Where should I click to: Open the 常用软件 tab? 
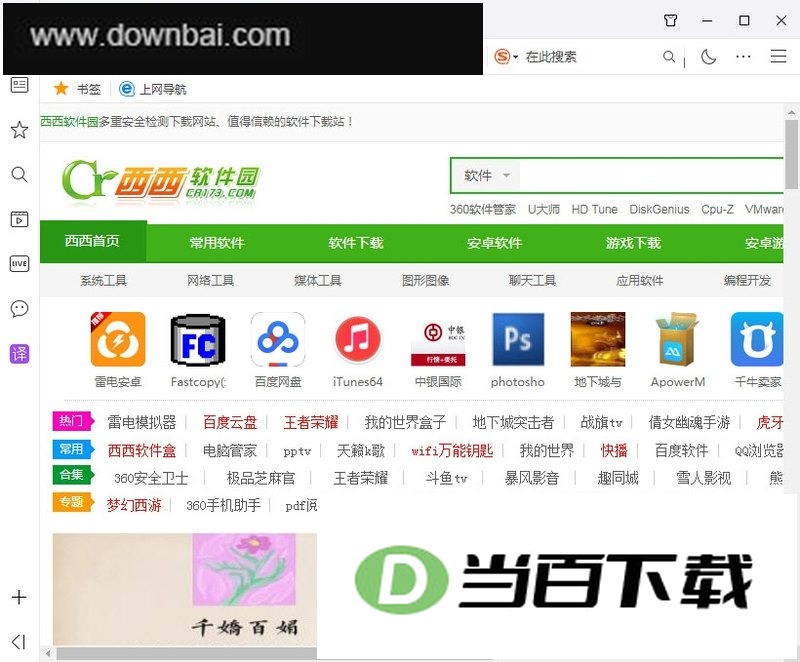[x=217, y=243]
